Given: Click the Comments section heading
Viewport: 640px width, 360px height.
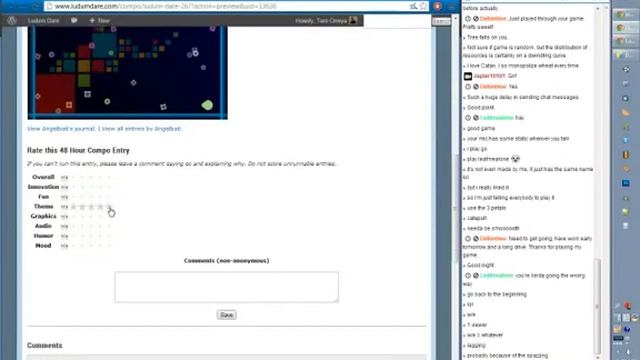Looking at the screenshot, I should point(44,345).
